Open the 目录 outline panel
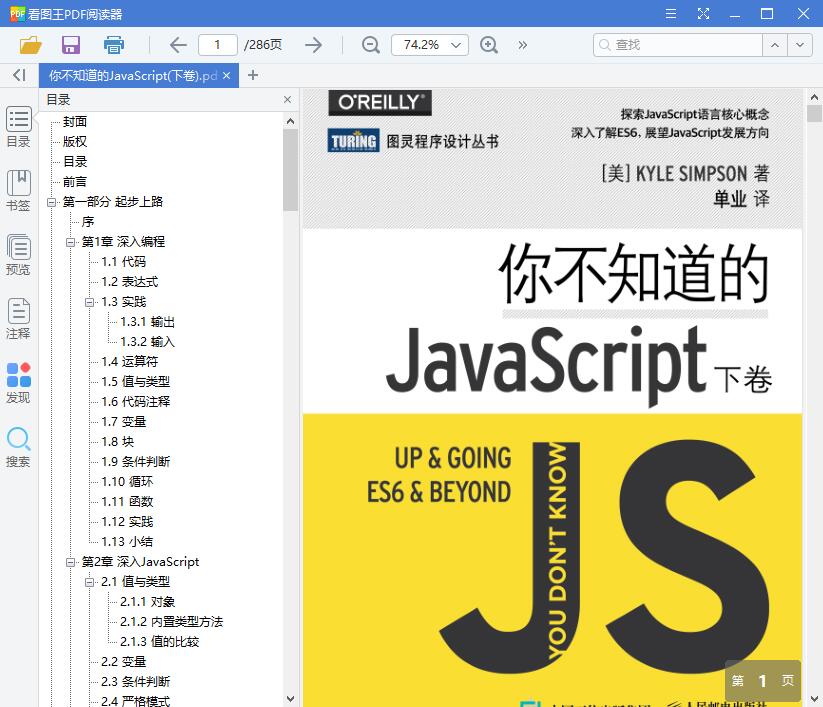The width and height of the screenshot is (823, 707). tap(18, 127)
